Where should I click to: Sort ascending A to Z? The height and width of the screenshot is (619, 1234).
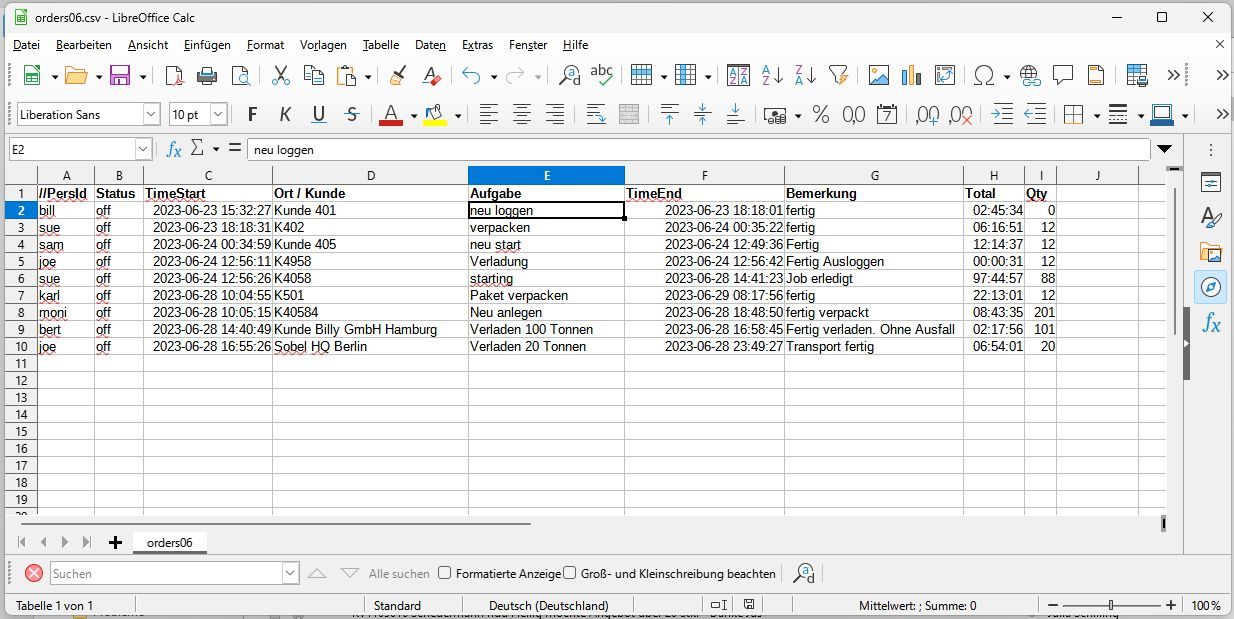[x=772, y=76]
